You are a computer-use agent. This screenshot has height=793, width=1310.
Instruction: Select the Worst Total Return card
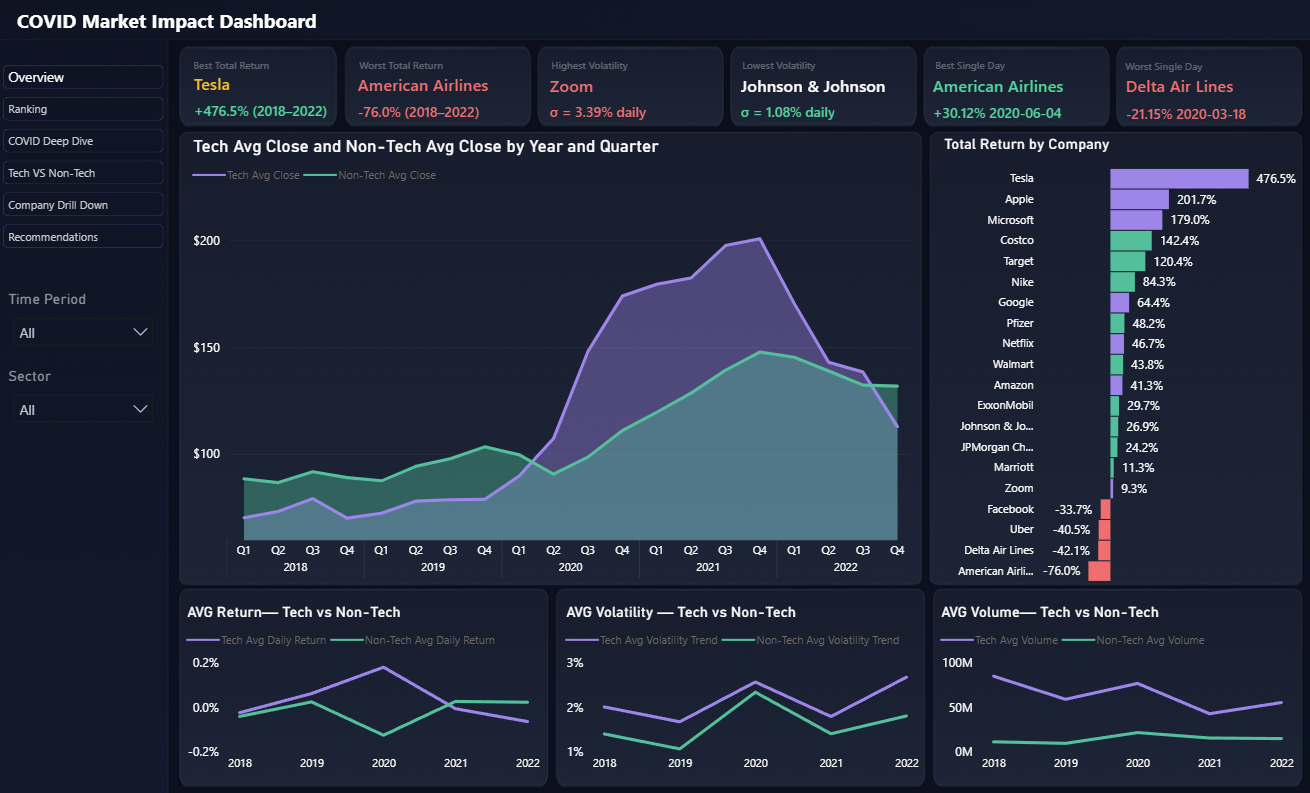point(438,87)
